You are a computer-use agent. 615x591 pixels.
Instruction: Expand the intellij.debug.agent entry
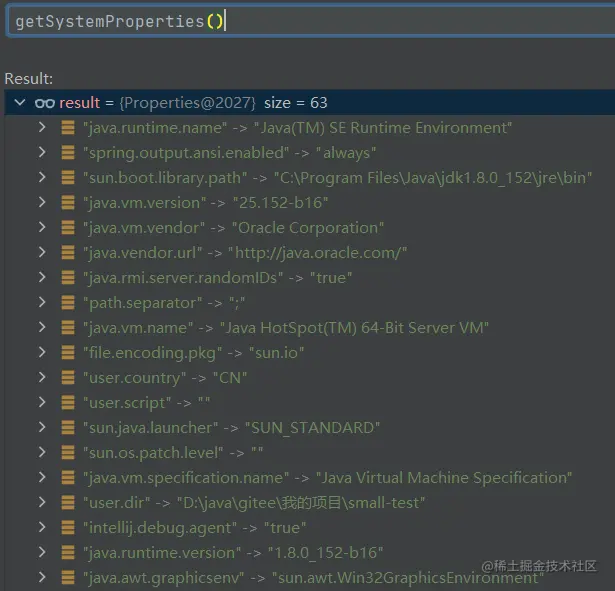[42, 527]
